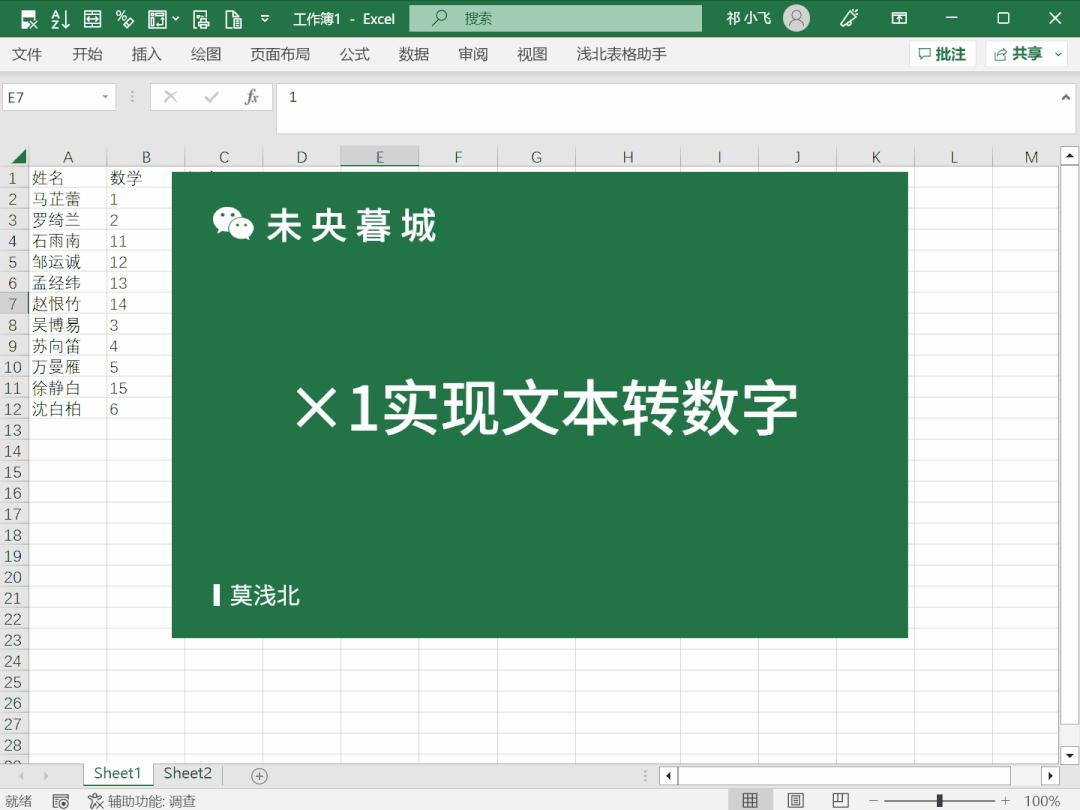This screenshot has height=810, width=1080.
Task: Cancel entry with the X formula bar icon
Action: pyautogui.click(x=170, y=97)
